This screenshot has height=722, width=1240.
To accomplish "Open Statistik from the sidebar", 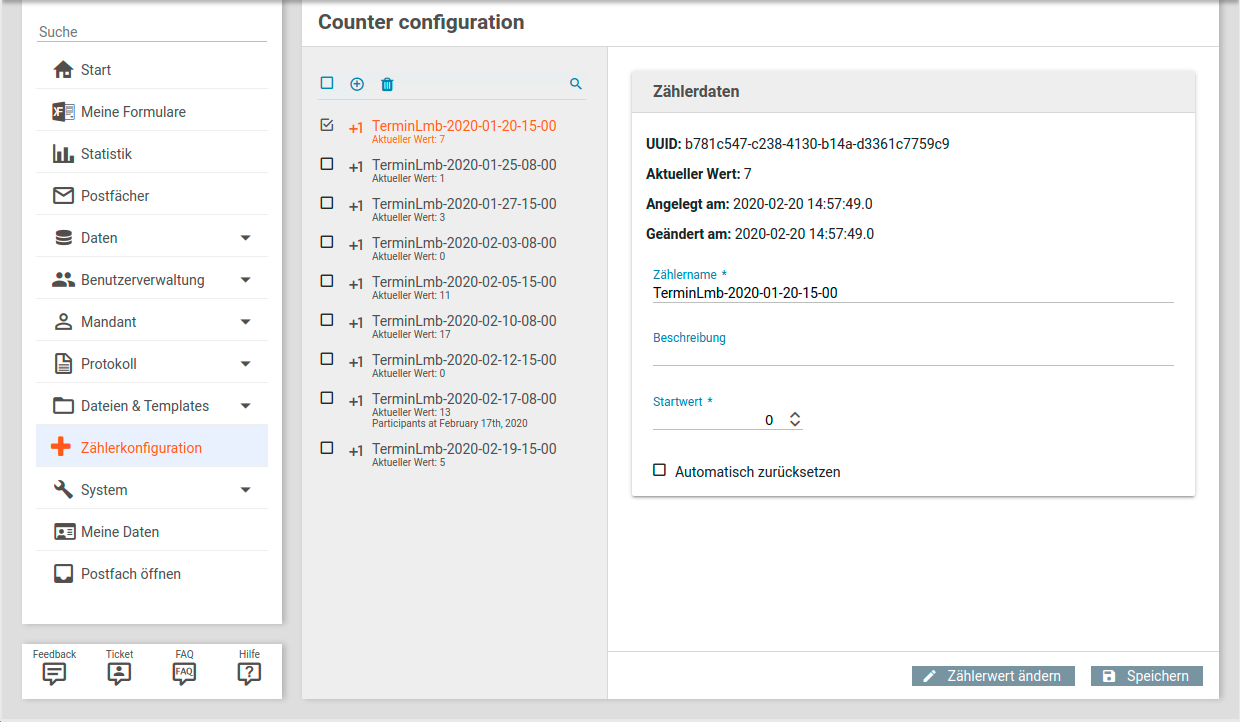I will 106,154.
